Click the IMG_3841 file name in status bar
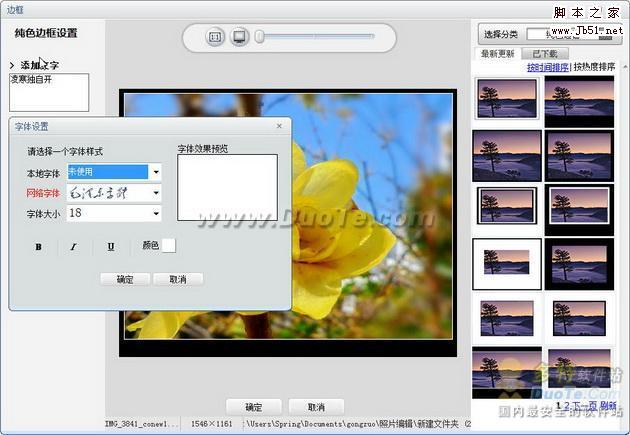This screenshot has height=435, width=630. pyautogui.click(x=141, y=424)
